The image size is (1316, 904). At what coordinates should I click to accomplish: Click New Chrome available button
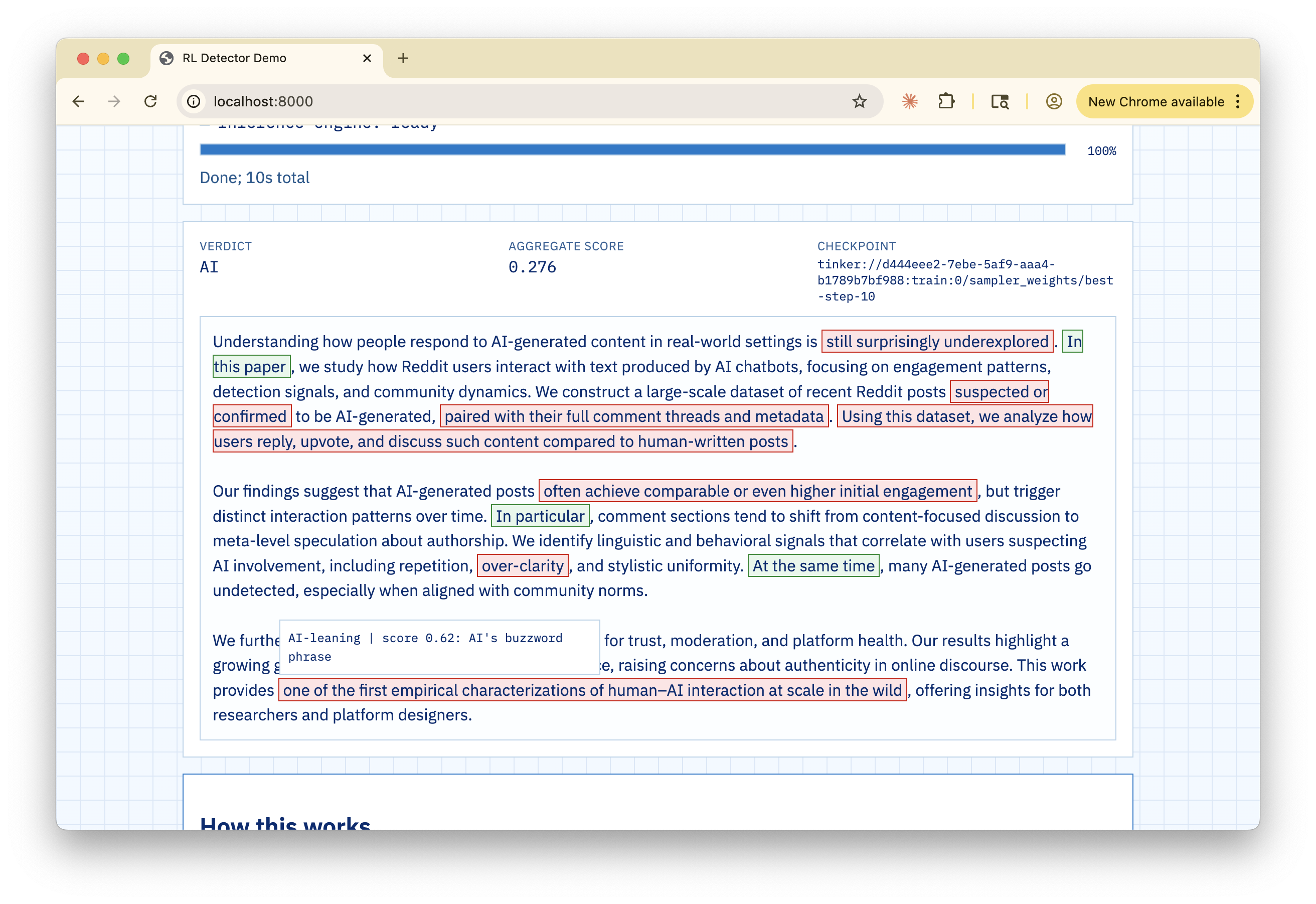1155,101
